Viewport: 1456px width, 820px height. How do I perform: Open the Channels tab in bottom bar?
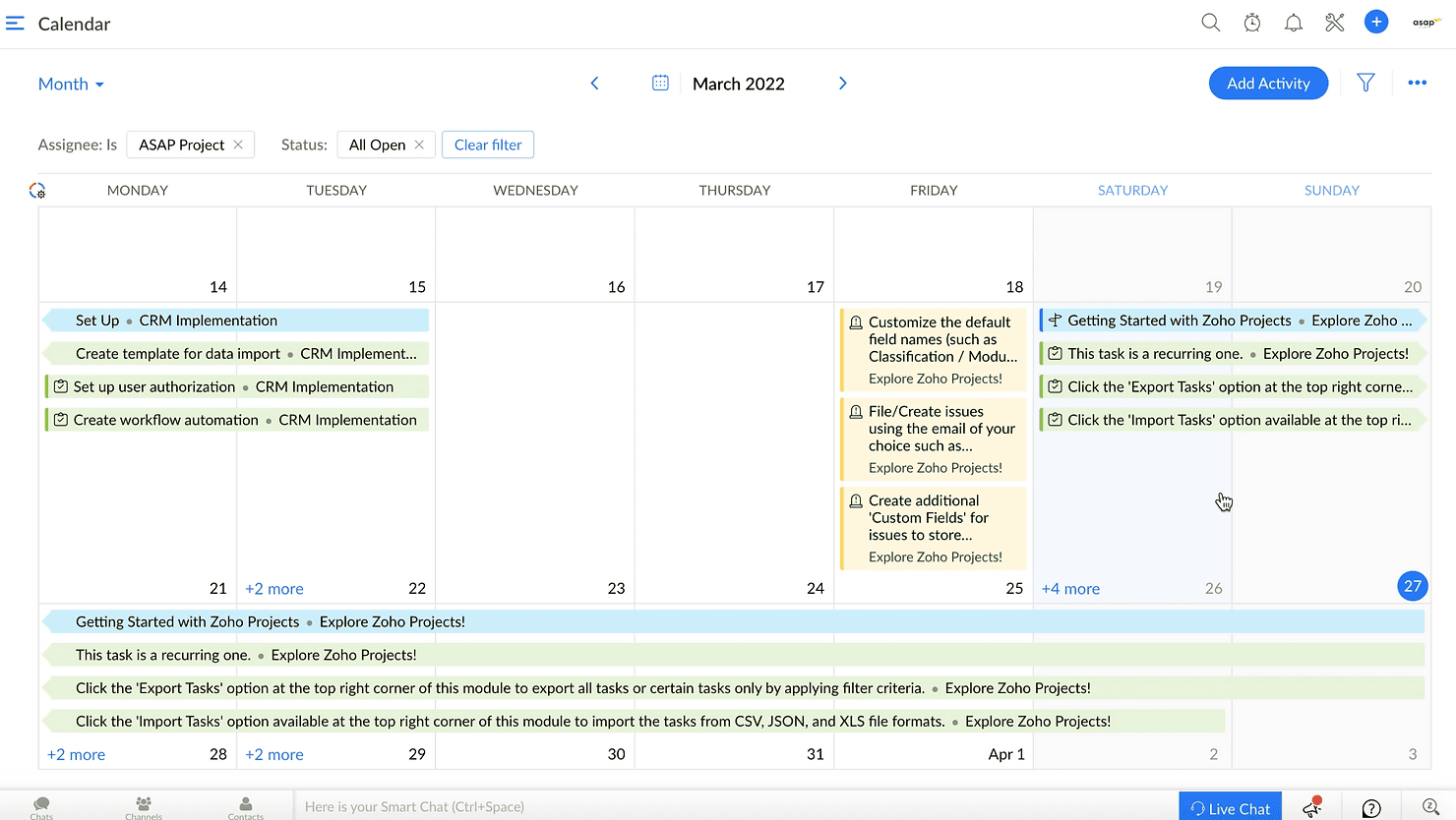(144, 807)
